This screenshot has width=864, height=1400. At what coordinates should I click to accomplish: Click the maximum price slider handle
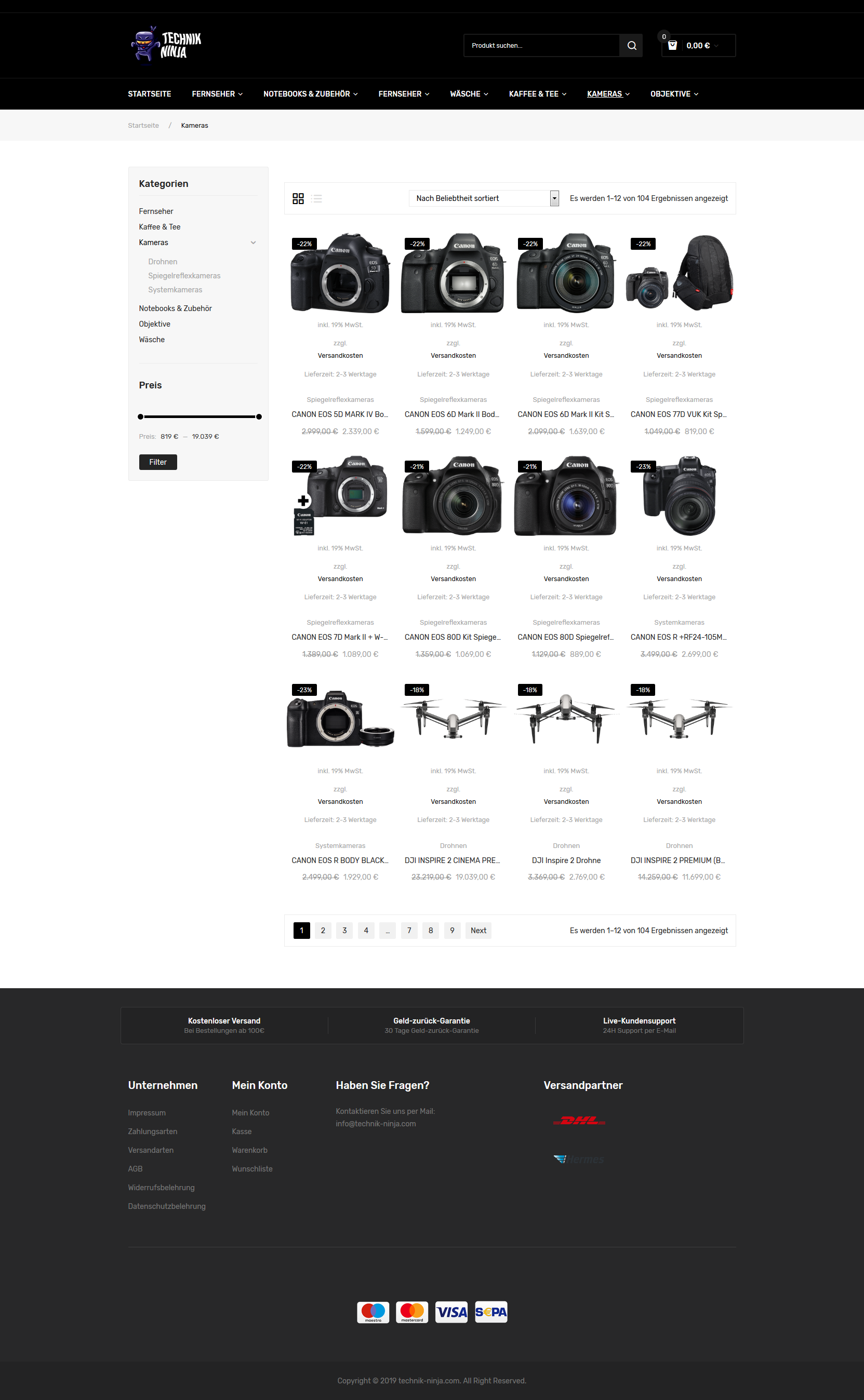(259, 417)
